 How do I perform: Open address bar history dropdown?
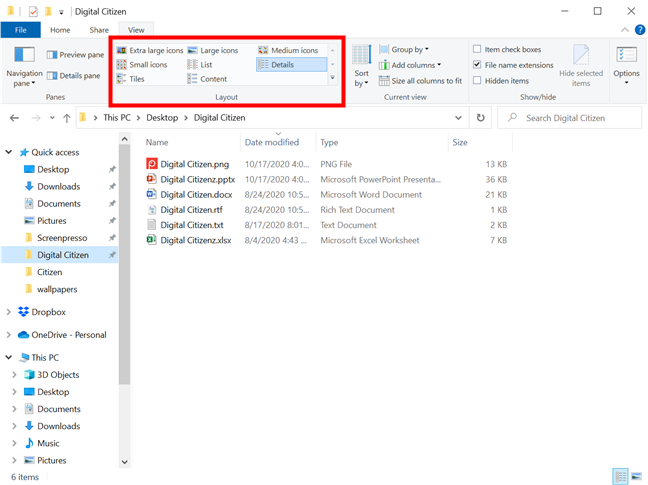pos(458,118)
